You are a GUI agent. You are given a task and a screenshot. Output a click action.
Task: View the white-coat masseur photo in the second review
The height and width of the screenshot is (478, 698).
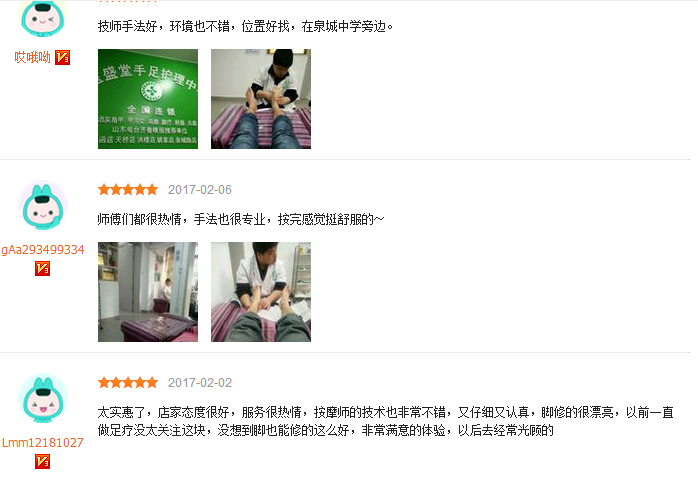[x=261, y=292]
